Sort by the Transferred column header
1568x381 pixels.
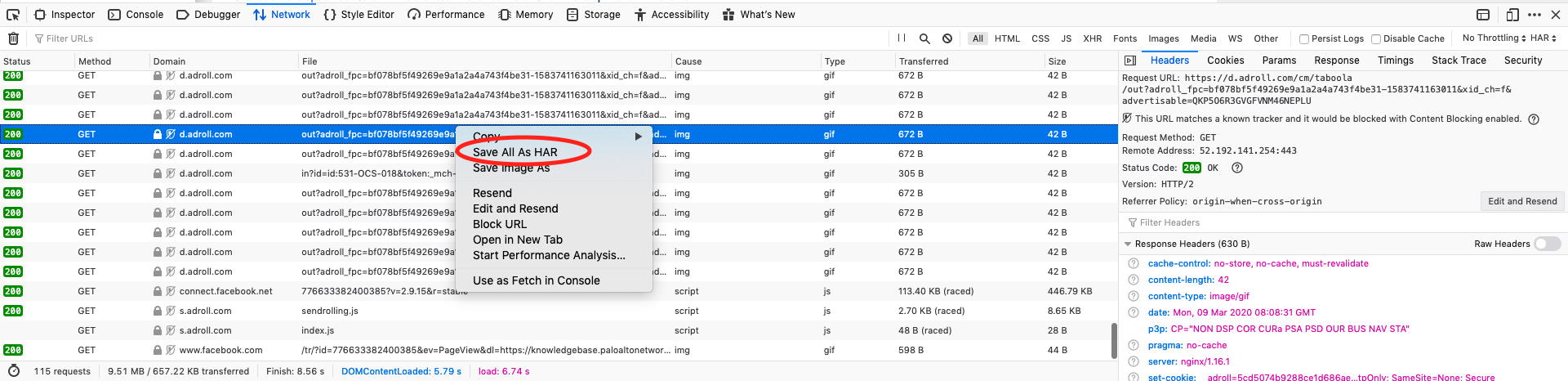970,61
